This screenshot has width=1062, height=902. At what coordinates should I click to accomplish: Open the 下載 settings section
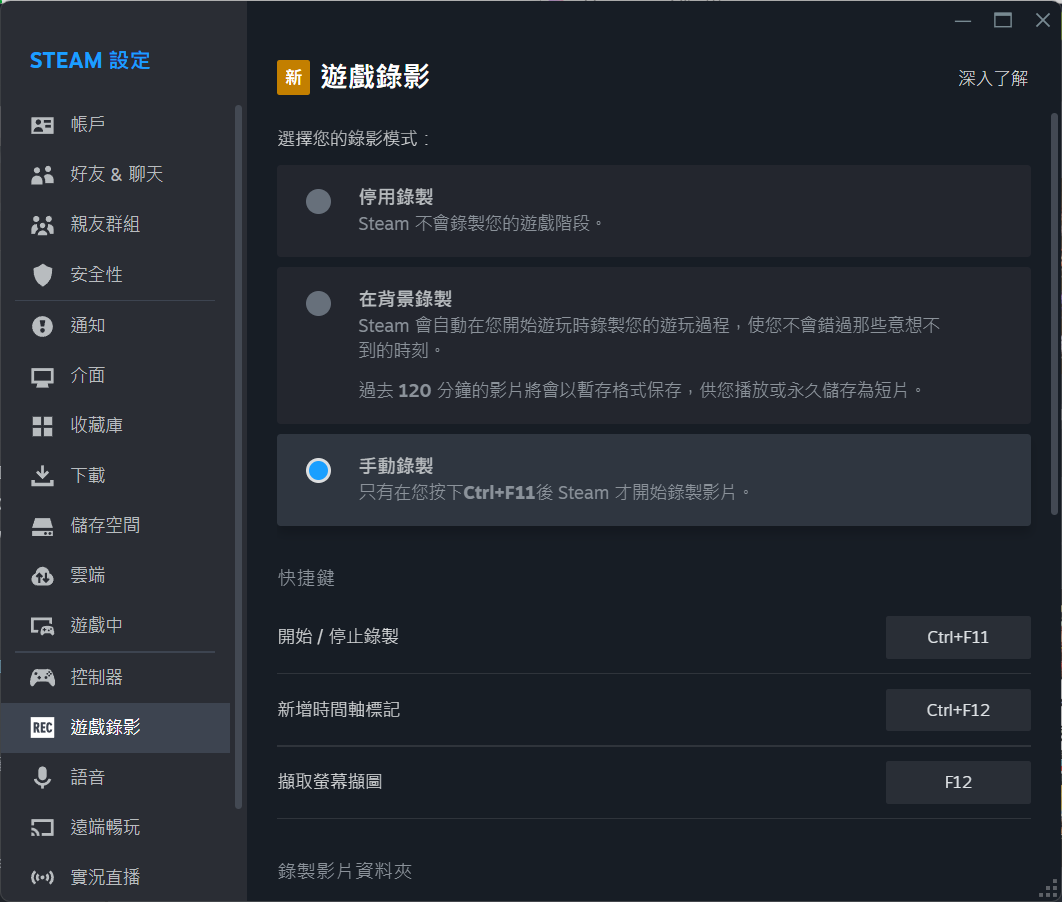coord(115,475)
